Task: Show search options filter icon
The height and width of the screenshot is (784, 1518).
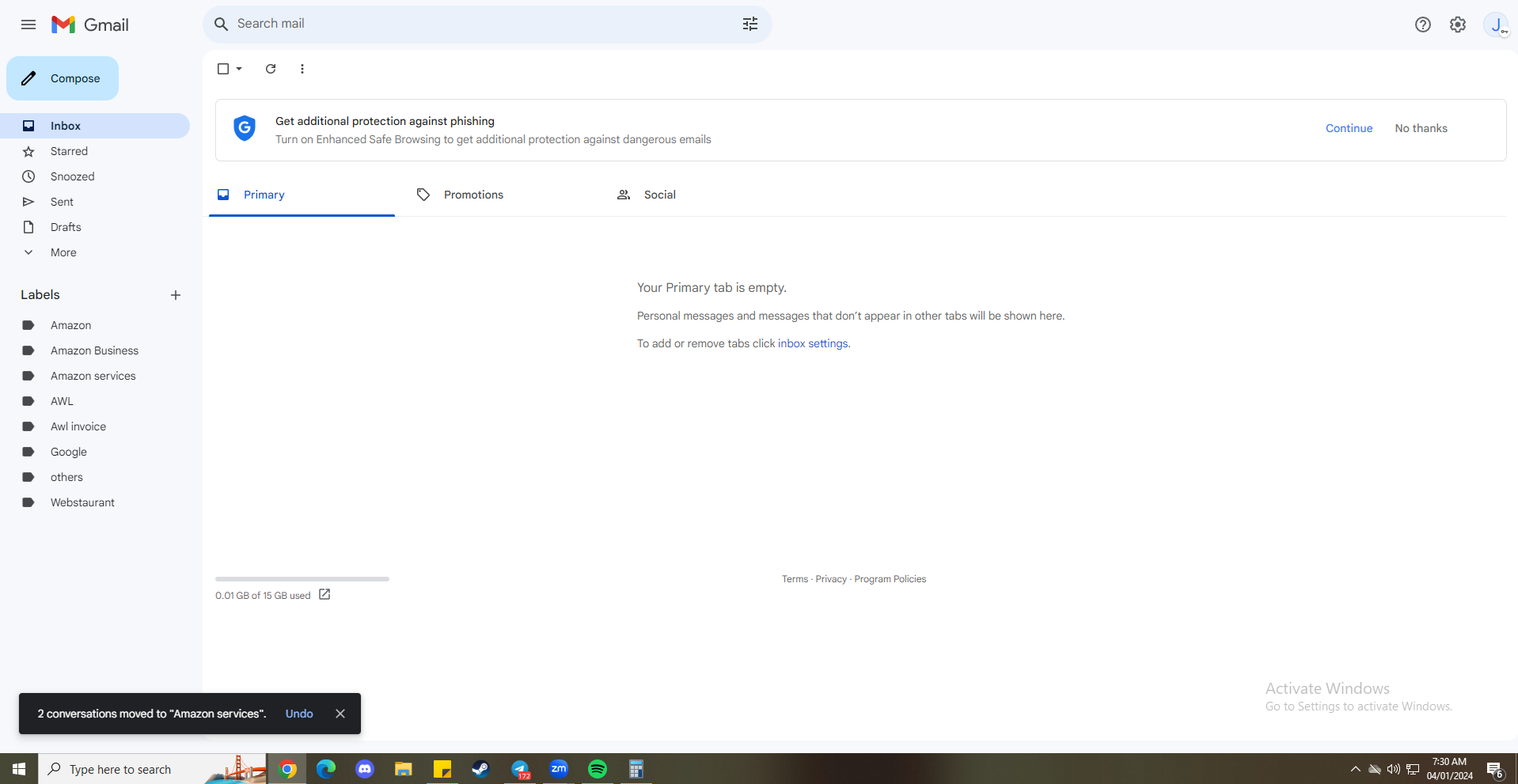Action: point(750,24)
